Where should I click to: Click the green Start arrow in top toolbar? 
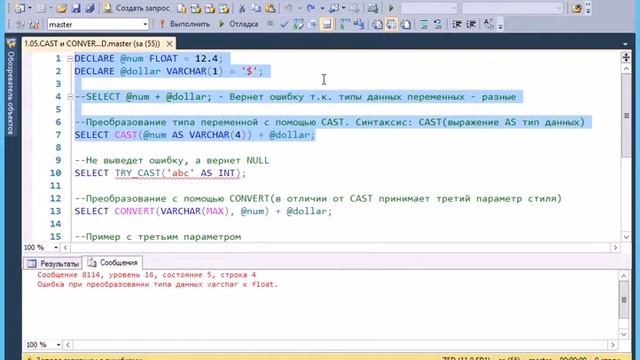391,8
